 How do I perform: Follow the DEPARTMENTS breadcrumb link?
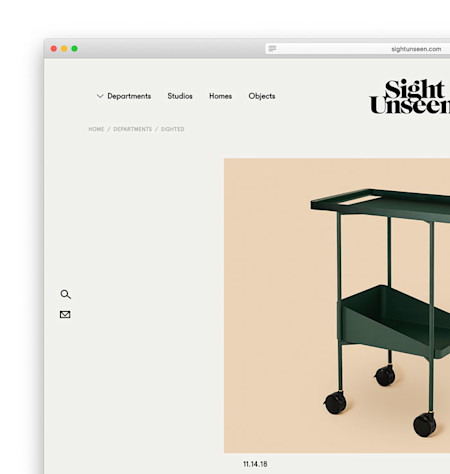pyautogui.click(x=133, y=129)
